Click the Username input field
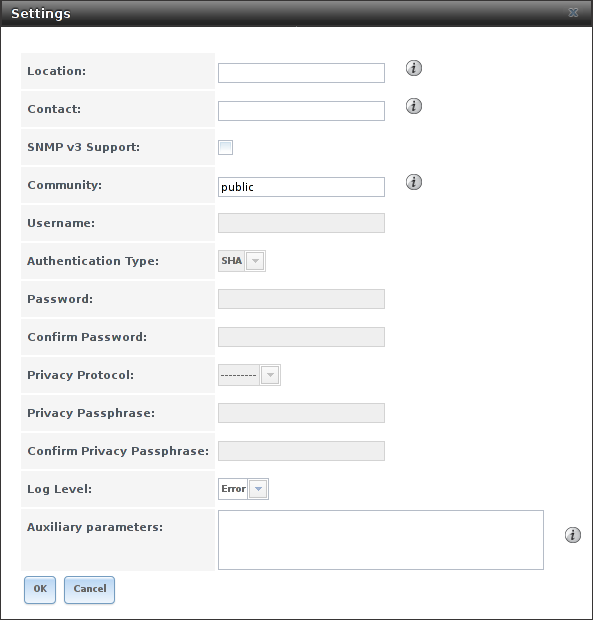Image resolution: width=593 pixels, height=620 pixels. click(x=301, y=223)
